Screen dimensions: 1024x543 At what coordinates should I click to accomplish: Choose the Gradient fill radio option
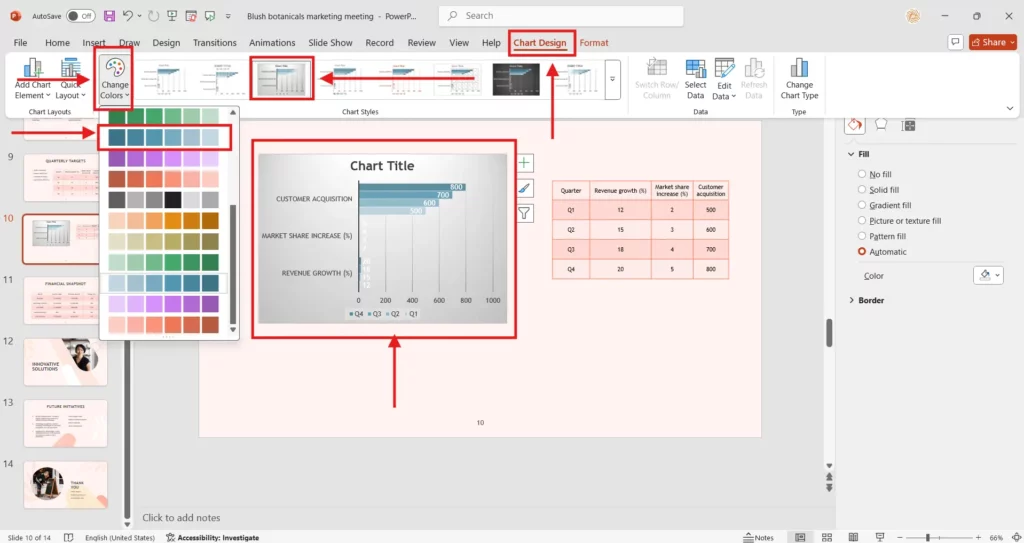click(863, 205)
